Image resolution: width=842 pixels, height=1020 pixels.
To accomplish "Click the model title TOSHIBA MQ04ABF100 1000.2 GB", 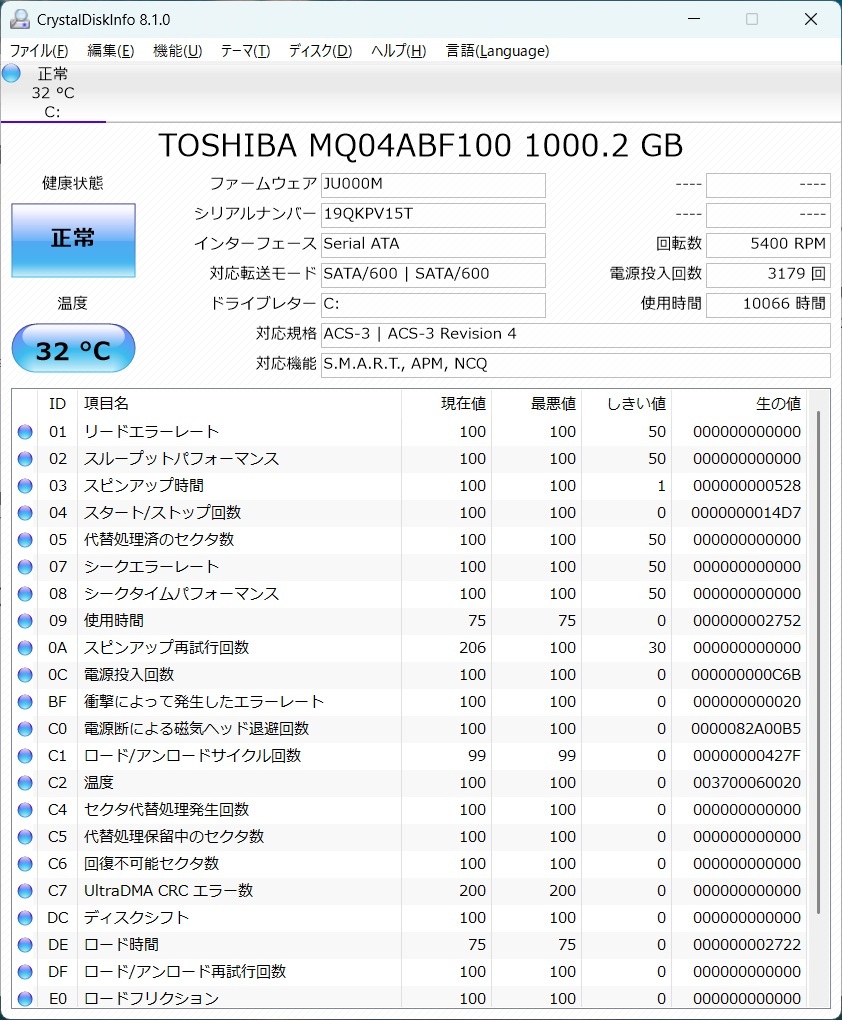I will pyautogui.click(x=421, y=146).
